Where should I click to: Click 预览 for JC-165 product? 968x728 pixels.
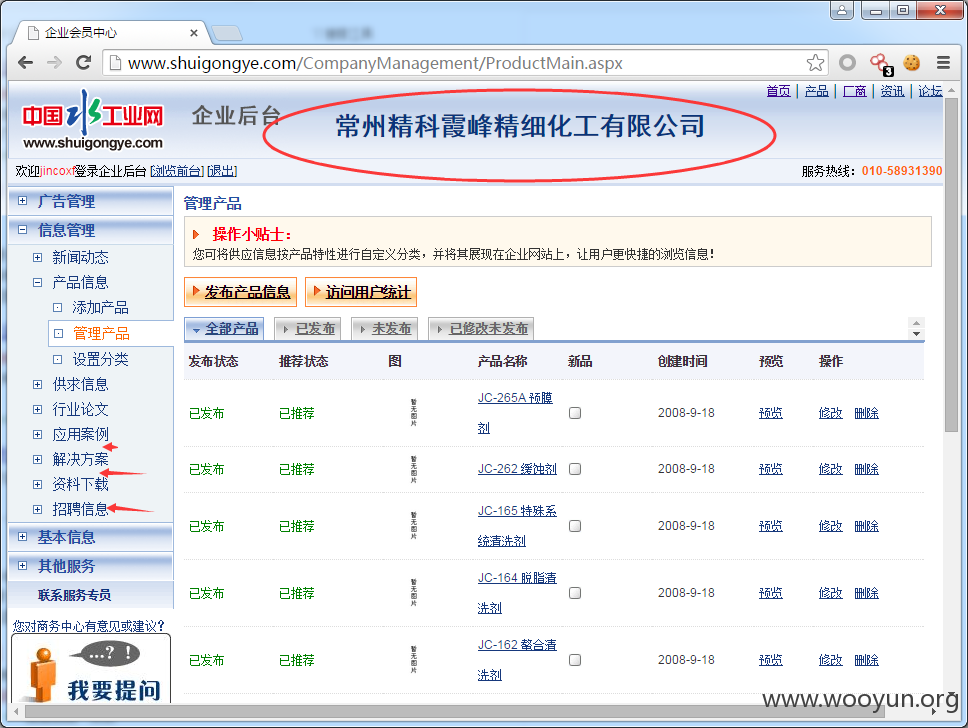coord(770,526)
